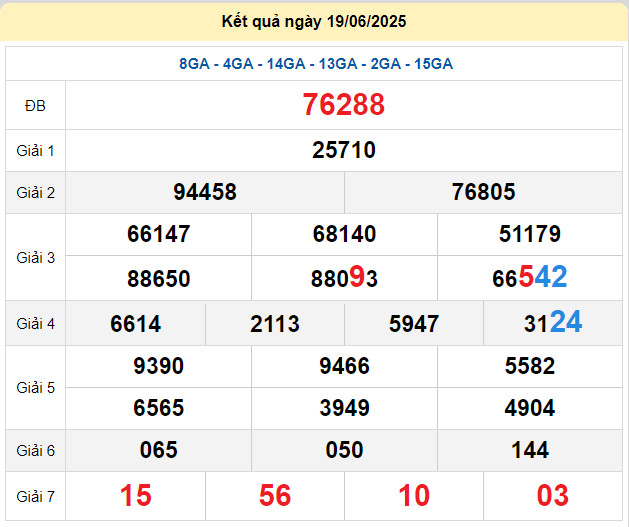Viewport: 629px width, 527px height.
Task: Click the header "Kết quả ngày 19/06/2025"
Action: coord(314,21)
